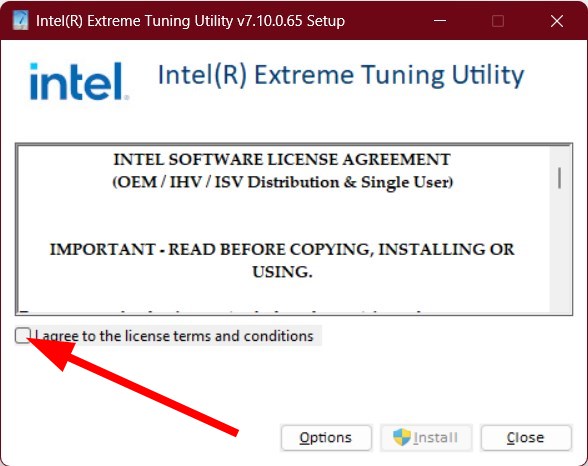Check the license agreement checkbox
This screenshot has height=466, width=588.
[23, 335]
